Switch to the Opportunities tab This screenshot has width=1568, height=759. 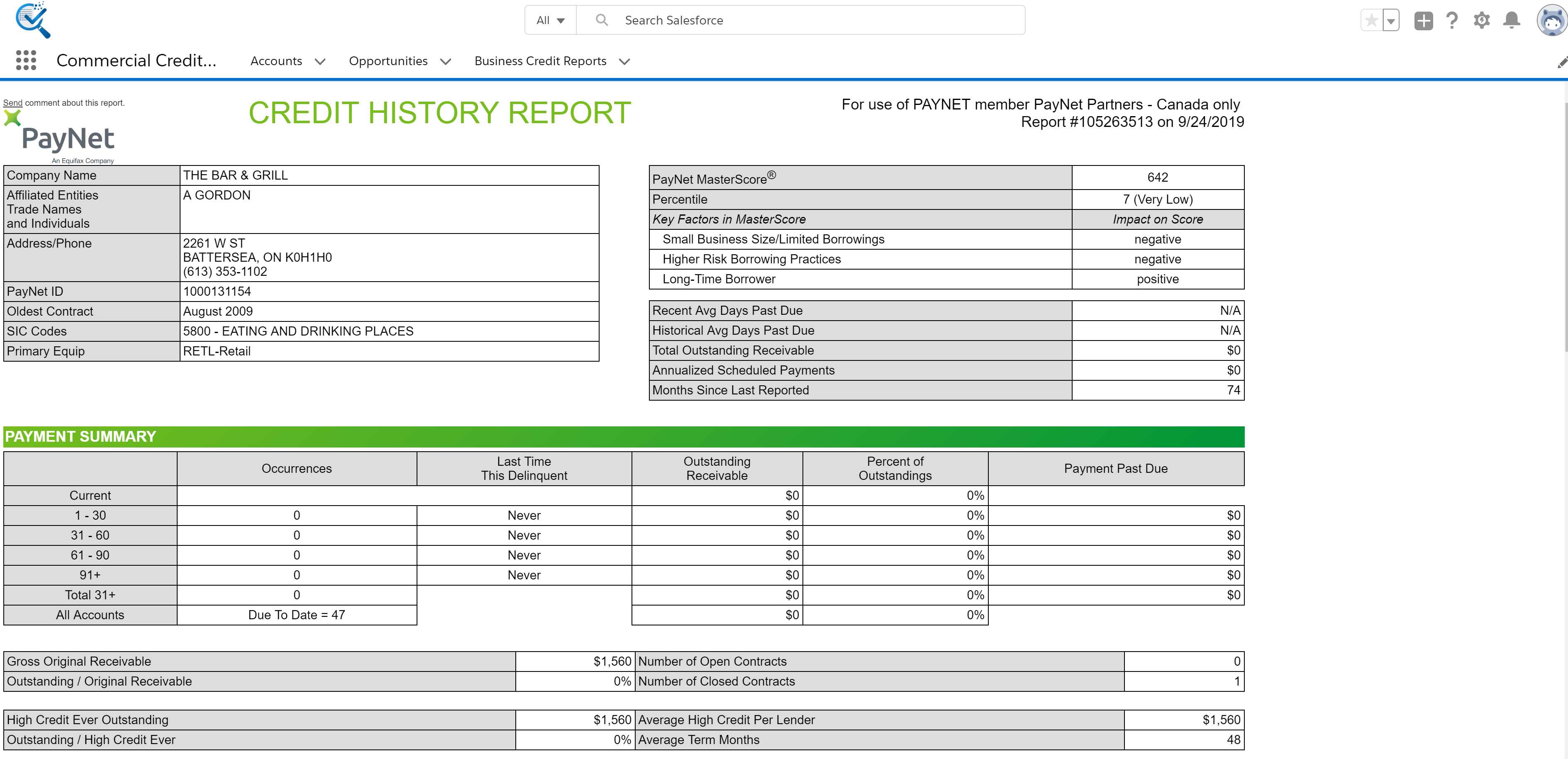coord(388,61)
